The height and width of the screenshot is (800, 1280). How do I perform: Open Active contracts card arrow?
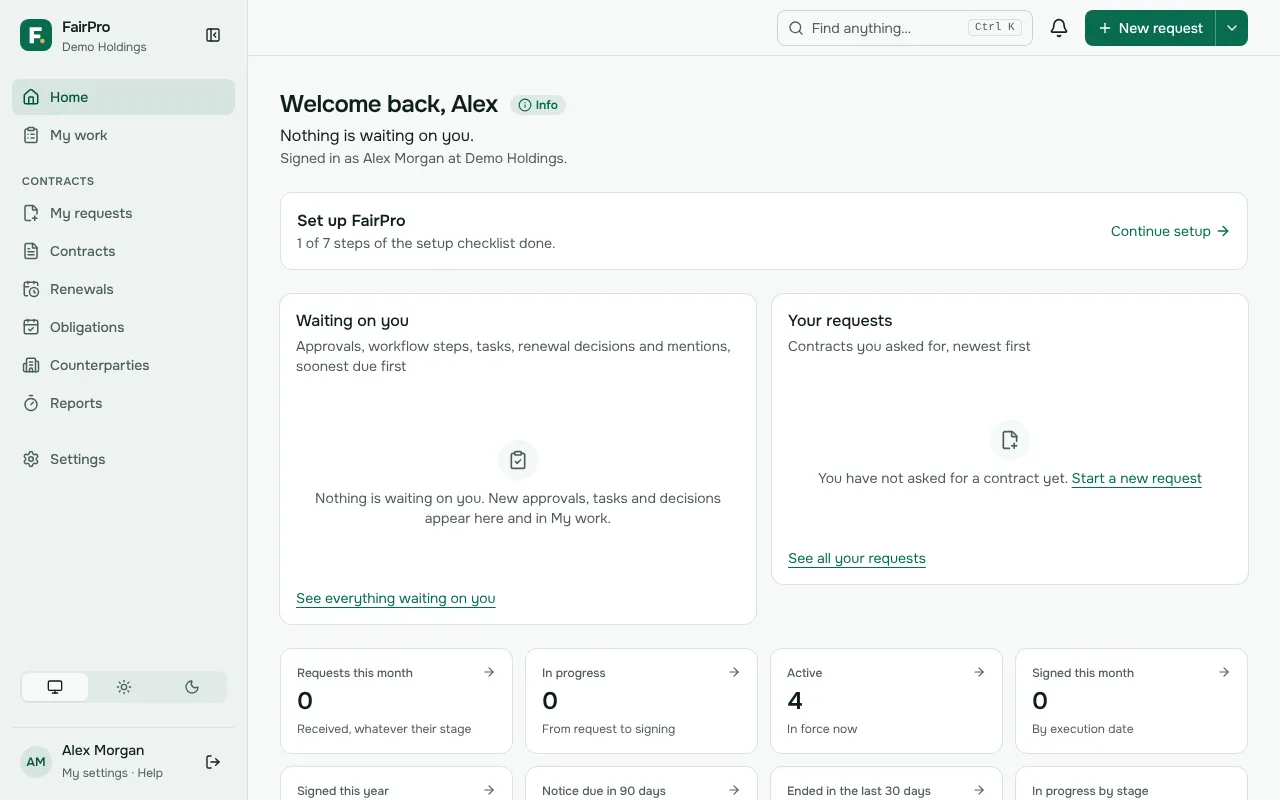[979, 672]
